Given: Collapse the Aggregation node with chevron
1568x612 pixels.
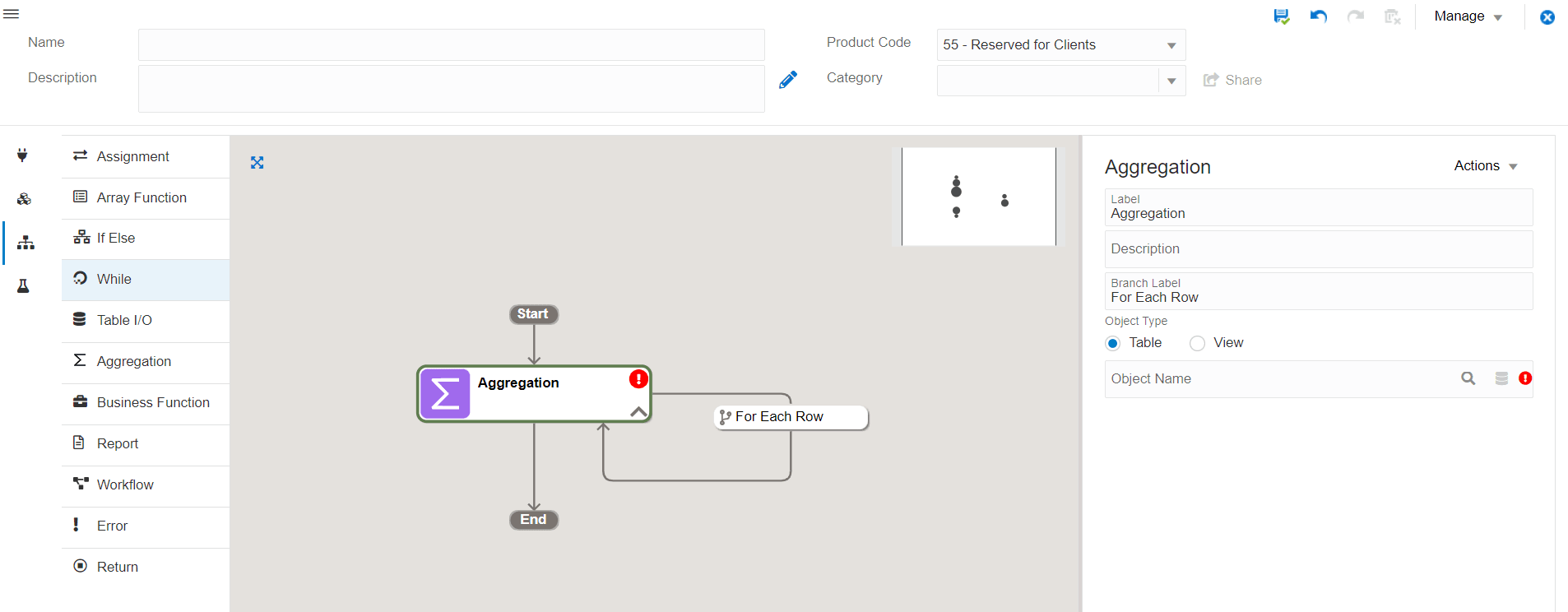Looking at the screenshot, I should (x=638, y=411).
